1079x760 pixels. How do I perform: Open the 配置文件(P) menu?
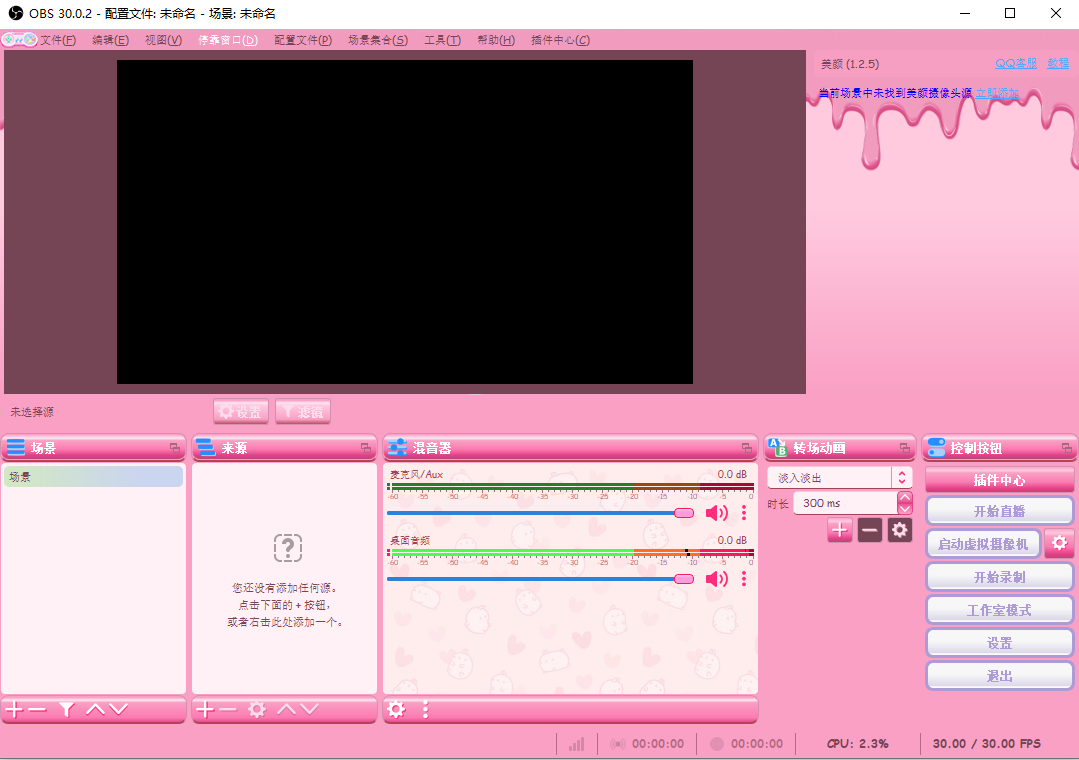[303, 40]
